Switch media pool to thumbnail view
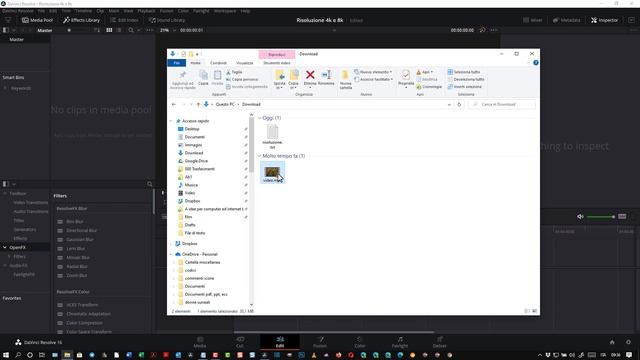640x360 pixels. [109, 30]
